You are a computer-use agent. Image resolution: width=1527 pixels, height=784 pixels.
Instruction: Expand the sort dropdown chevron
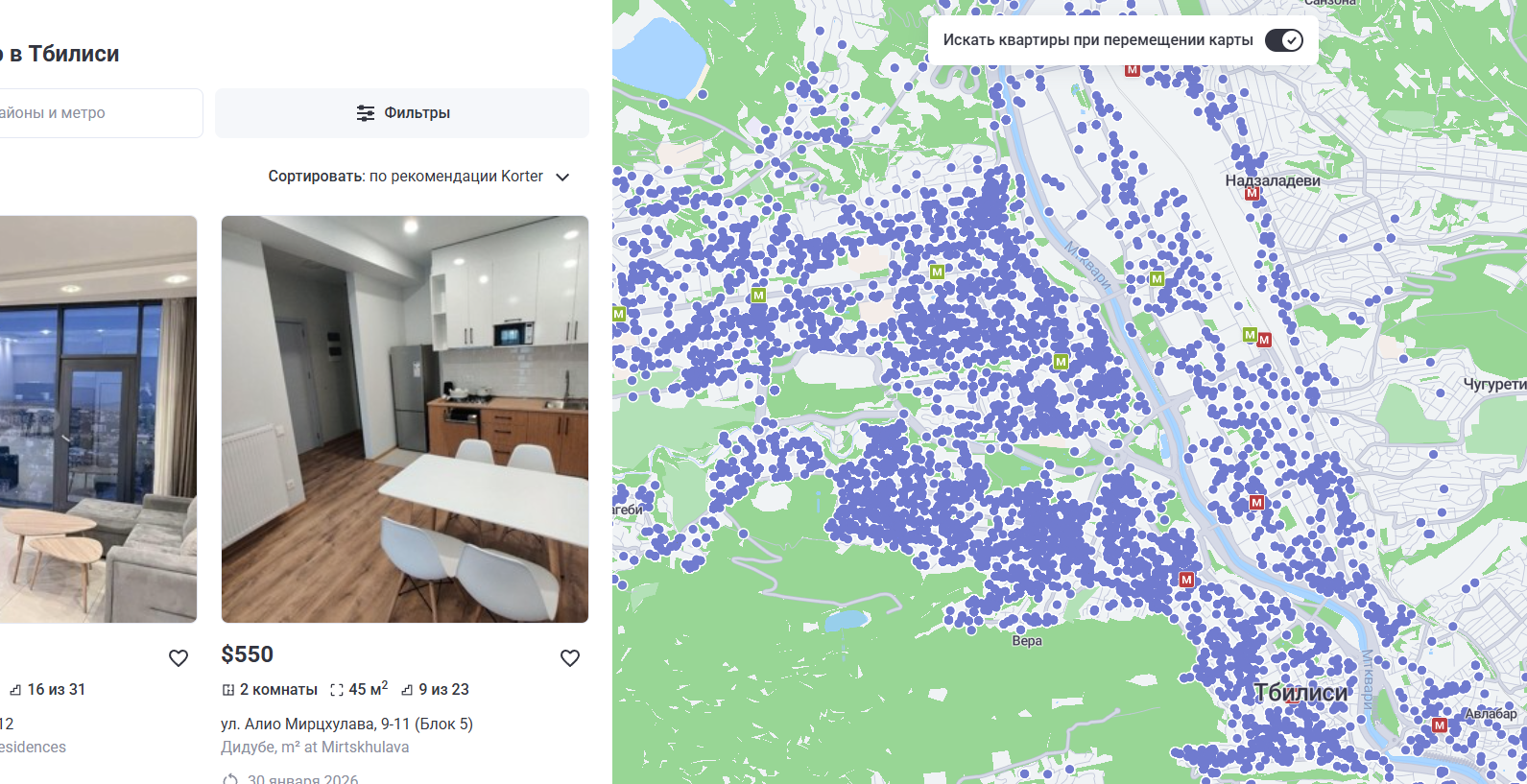562,177
